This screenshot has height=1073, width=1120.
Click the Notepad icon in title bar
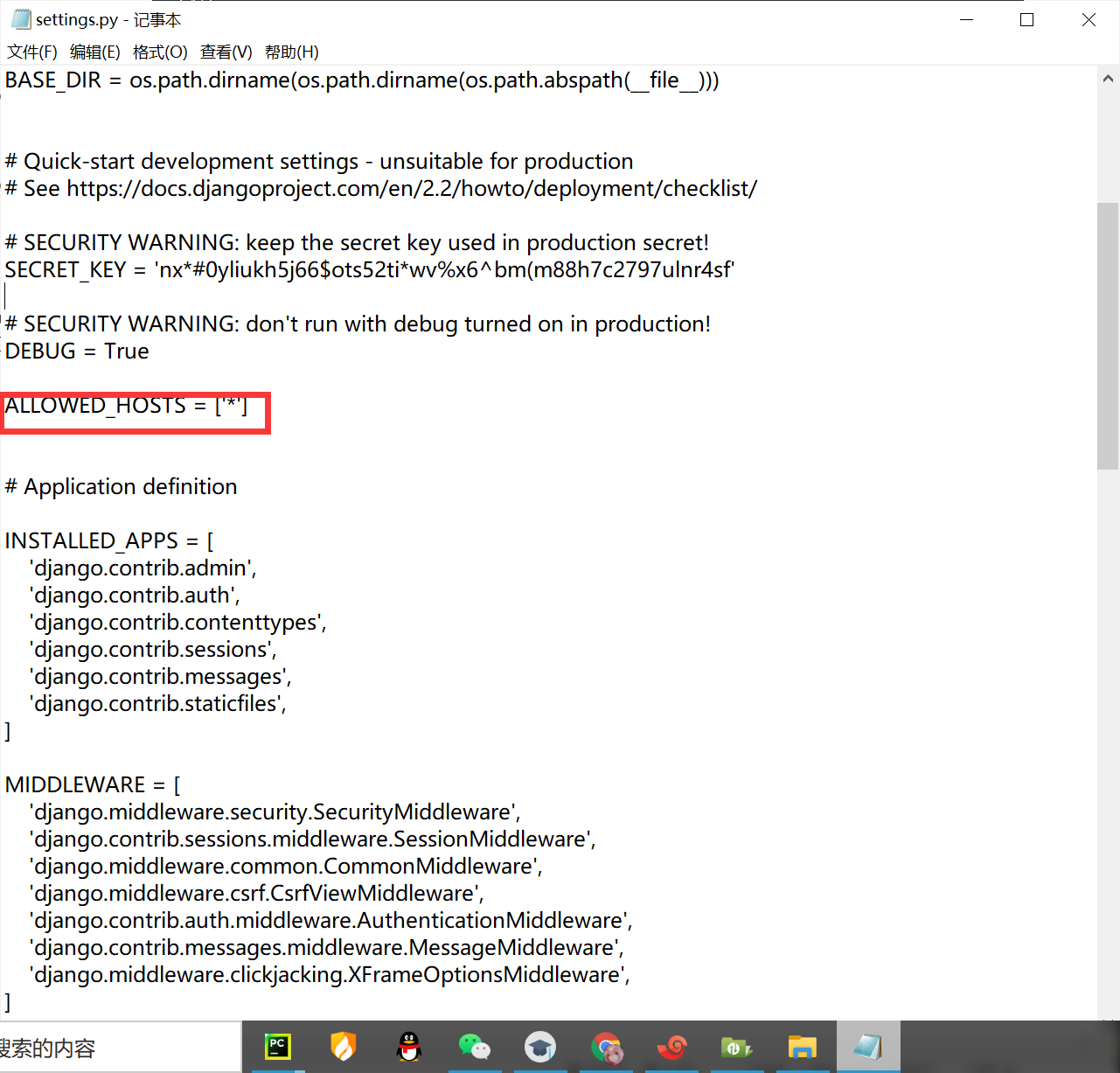pos(20,19)
